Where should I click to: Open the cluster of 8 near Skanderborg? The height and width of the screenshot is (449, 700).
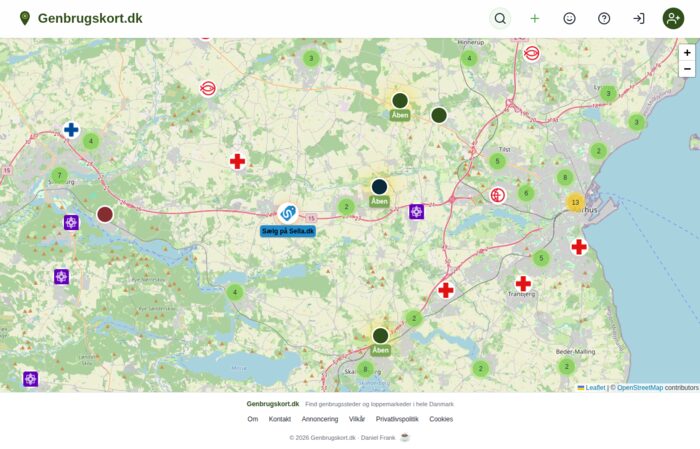[x=365, y=369]
